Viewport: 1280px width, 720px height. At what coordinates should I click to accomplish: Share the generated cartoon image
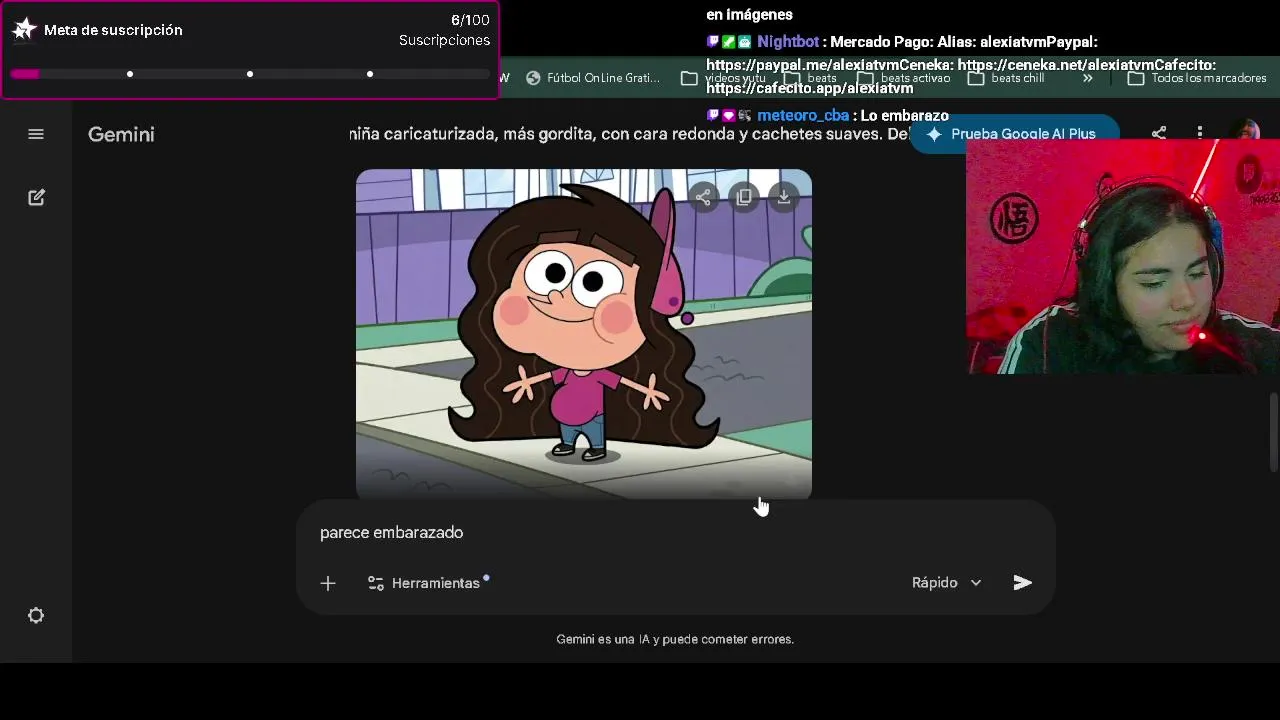[x=704, y=197]
